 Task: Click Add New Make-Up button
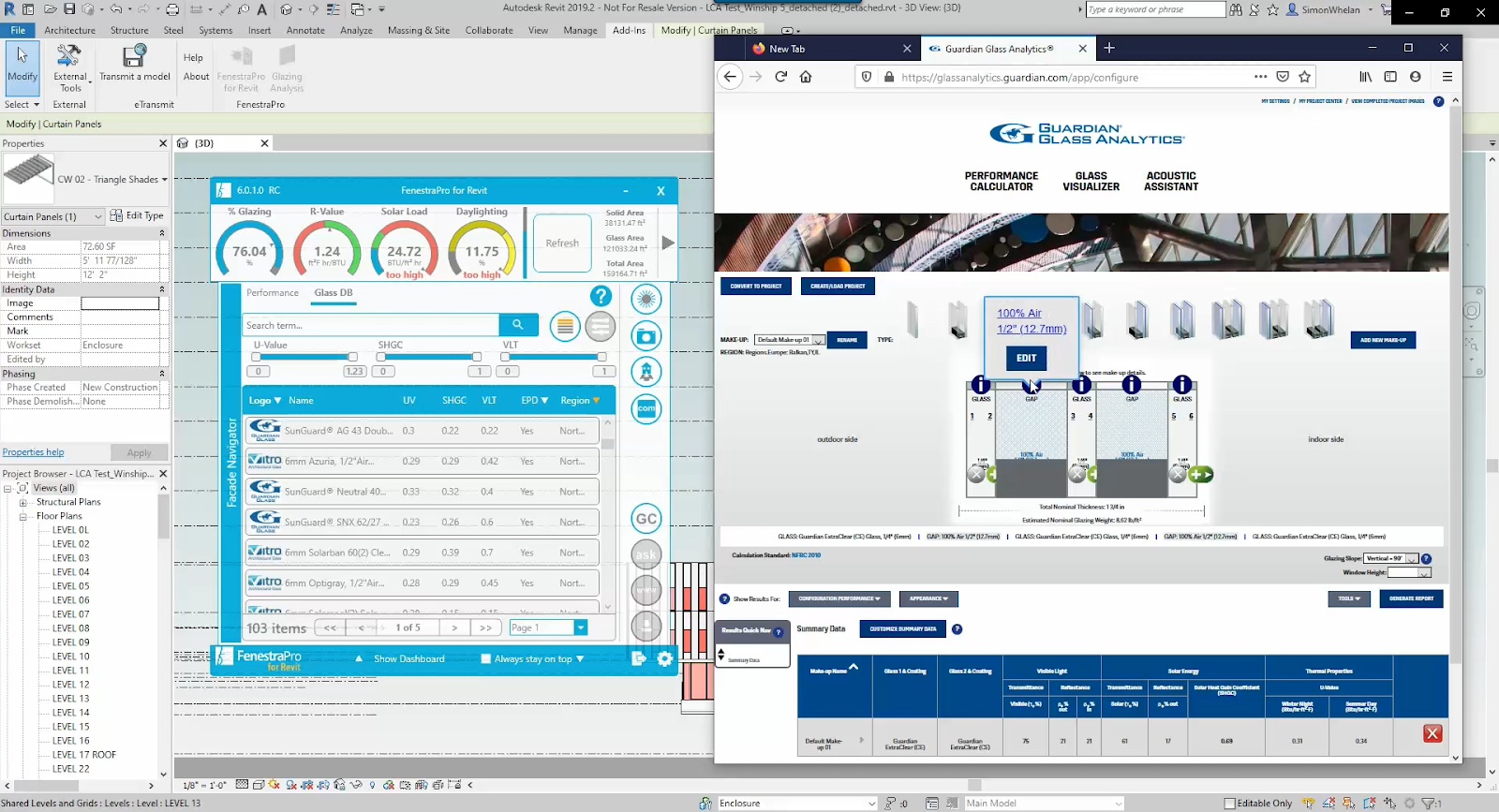tap(1383, 340)
